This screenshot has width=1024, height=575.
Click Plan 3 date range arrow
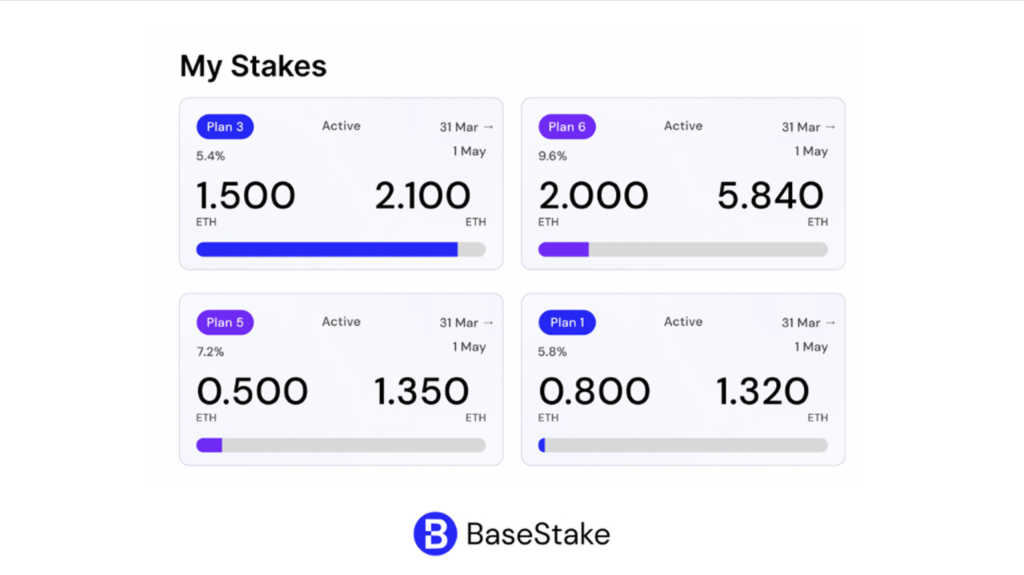(x=489, y=127)
